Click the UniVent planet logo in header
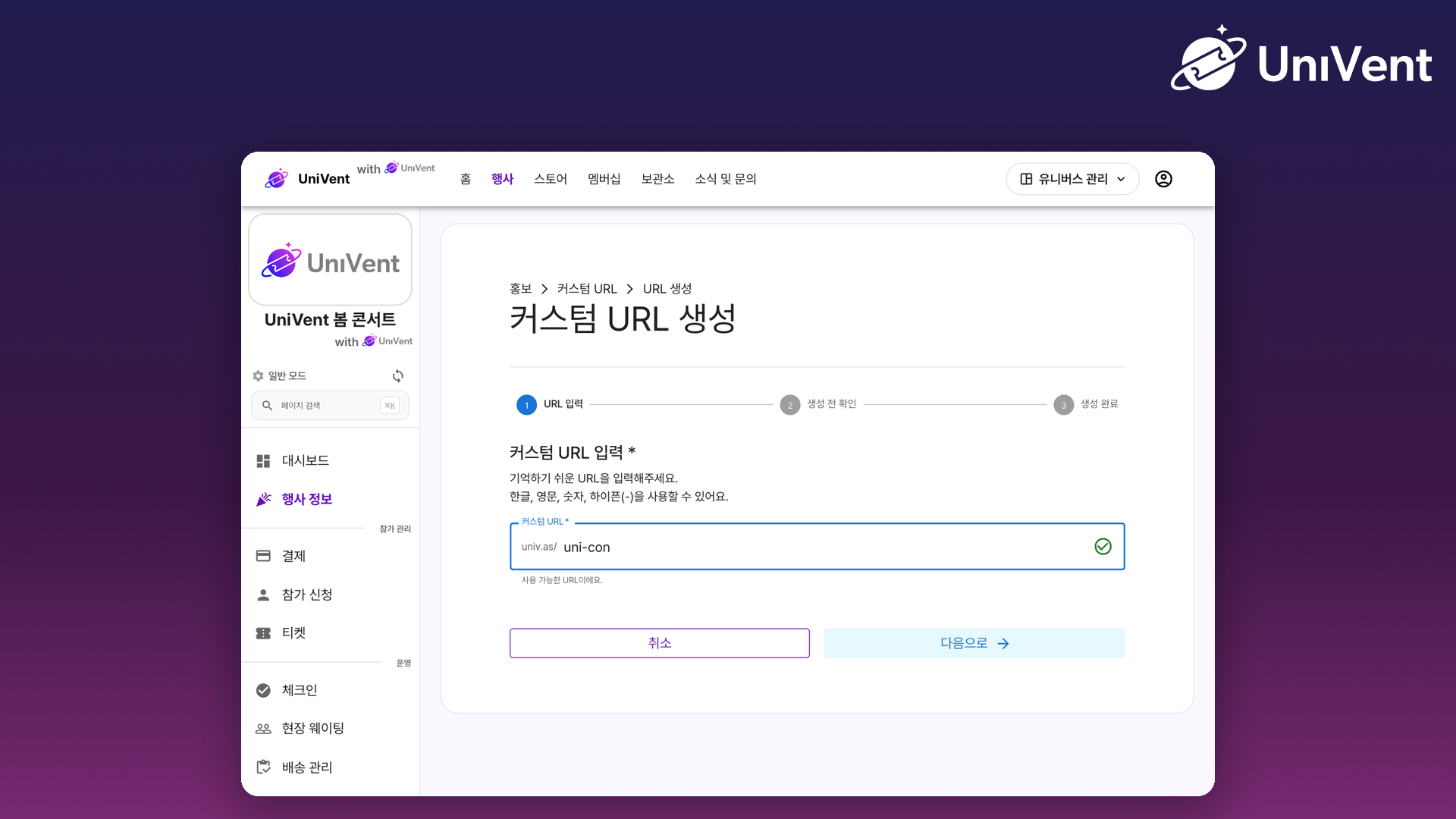This screenshot has height=819, width=1456. point(277,179)
